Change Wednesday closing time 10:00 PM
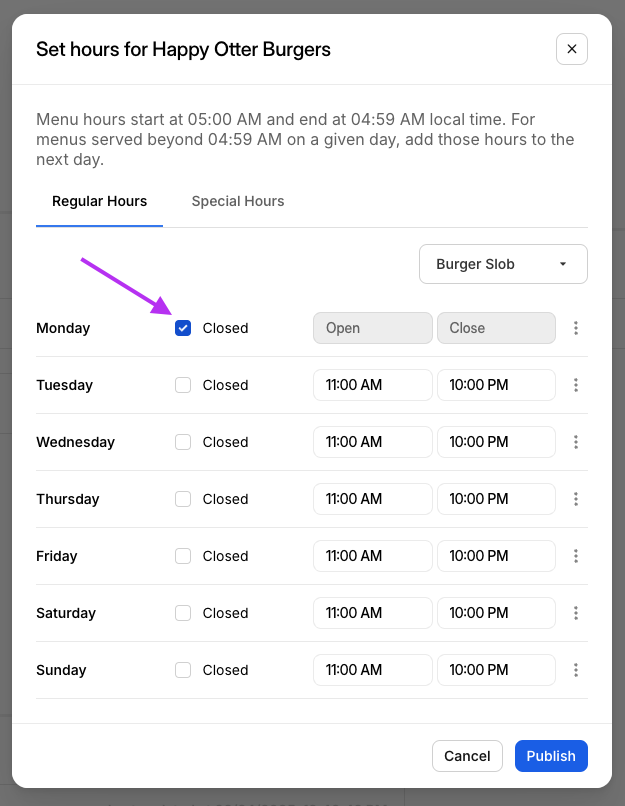625x806 pixels. coord(496,442)
